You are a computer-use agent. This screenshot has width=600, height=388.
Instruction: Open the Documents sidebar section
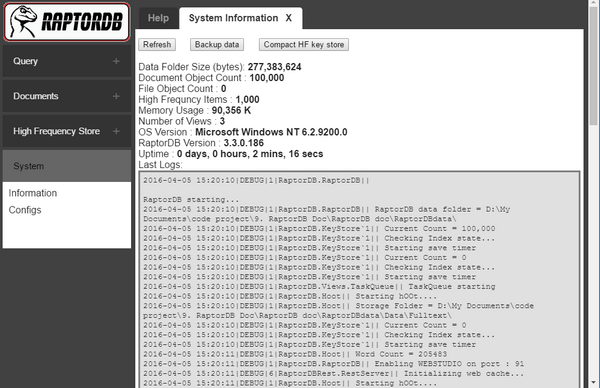click(x=67, y=96)
